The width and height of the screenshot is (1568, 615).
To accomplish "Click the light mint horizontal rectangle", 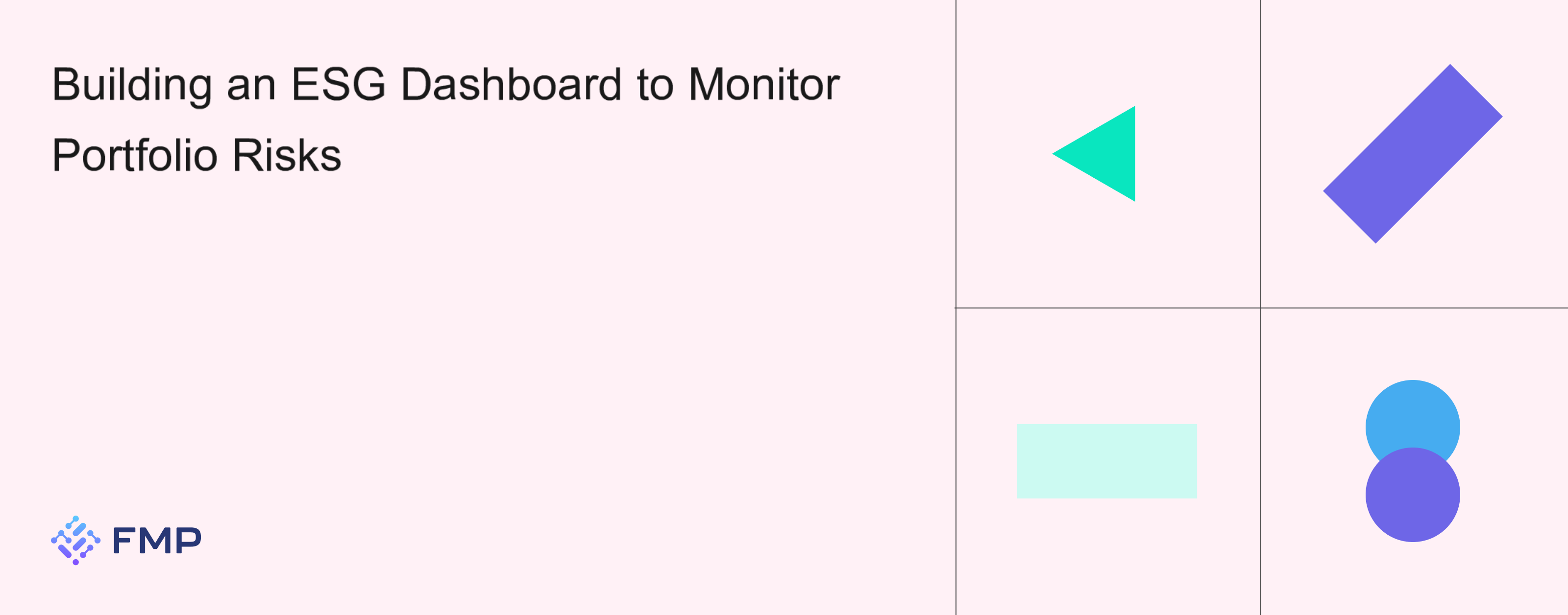I will point(1106,461).
